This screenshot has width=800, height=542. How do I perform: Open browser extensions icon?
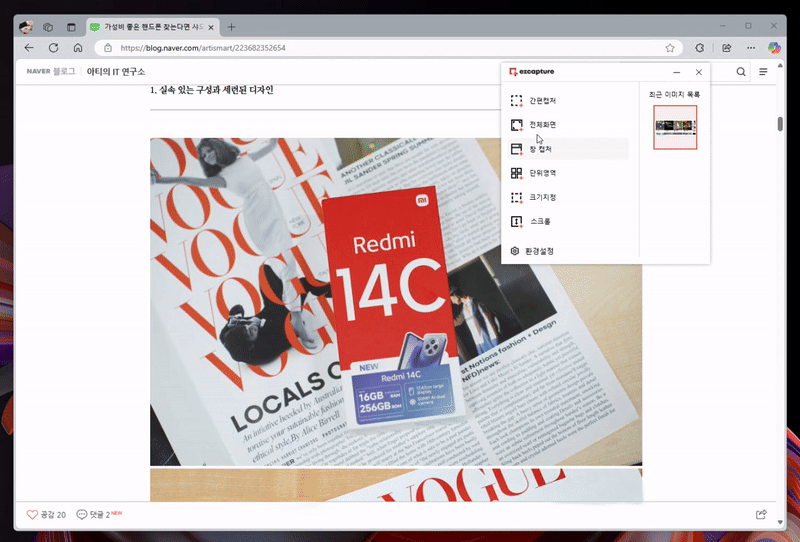click(x=699, y=48)
